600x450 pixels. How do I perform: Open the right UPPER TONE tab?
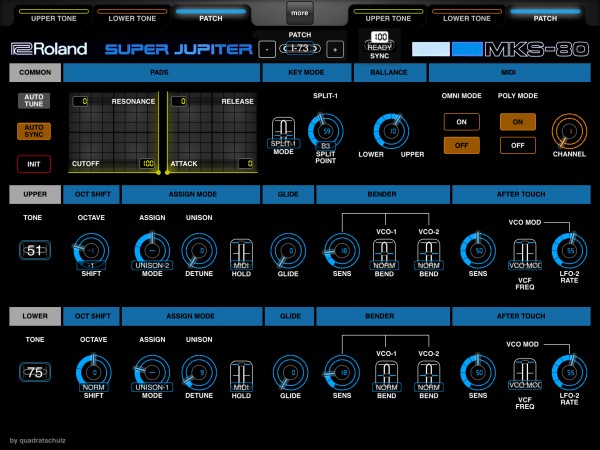coord(388,16)
